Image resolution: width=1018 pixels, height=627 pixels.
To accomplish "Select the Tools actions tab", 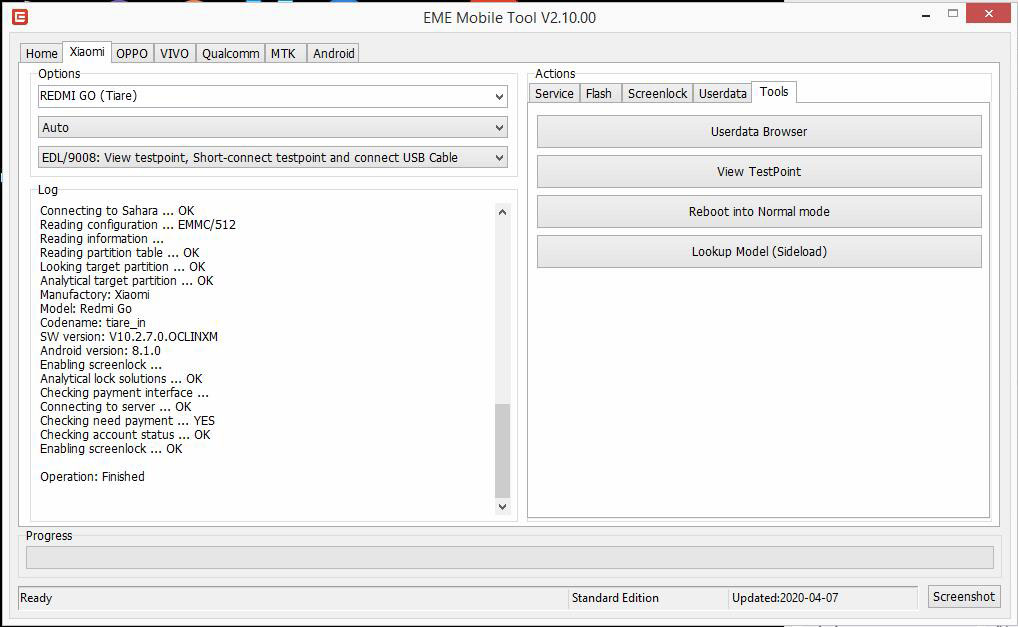I will [774, 92].
